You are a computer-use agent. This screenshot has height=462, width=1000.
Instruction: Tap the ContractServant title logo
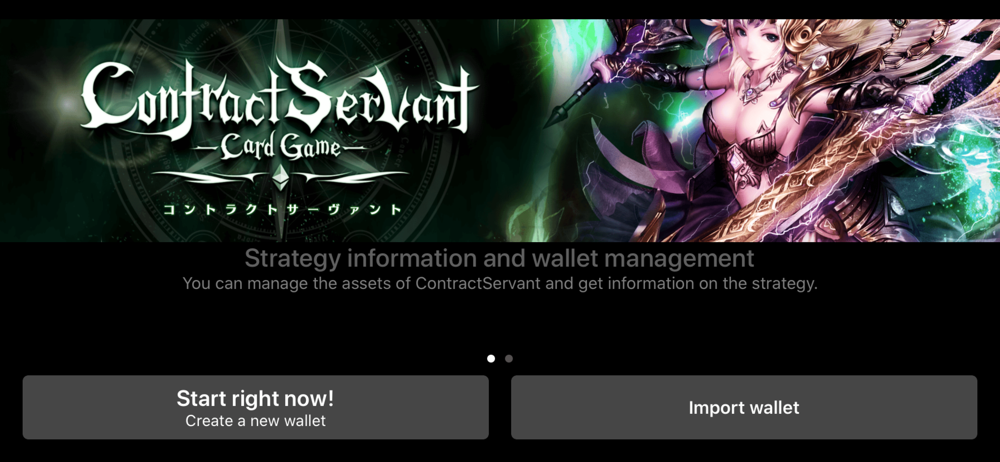click(279, 102)
